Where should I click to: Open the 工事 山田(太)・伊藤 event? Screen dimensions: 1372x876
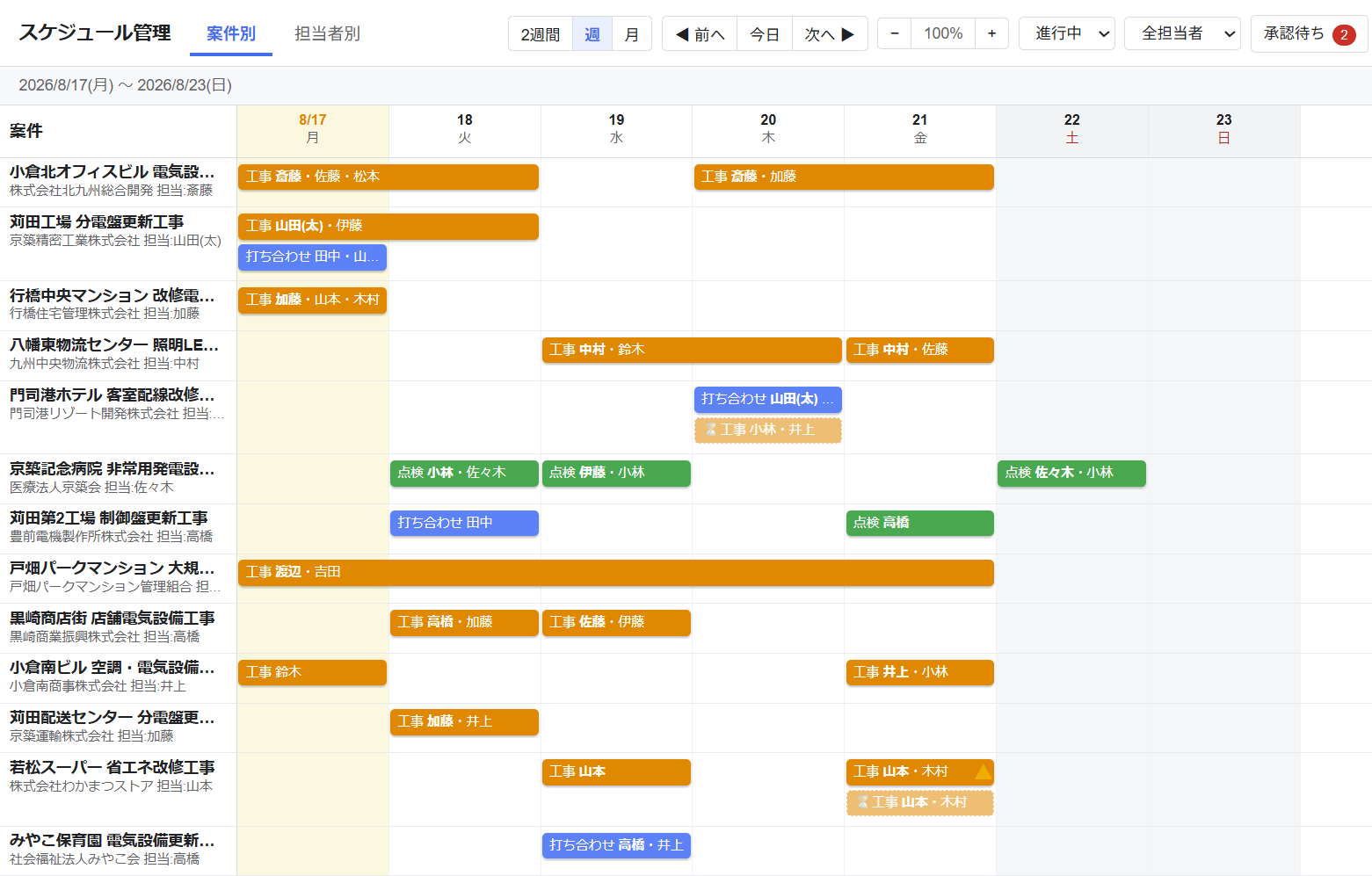pos(388,226)
